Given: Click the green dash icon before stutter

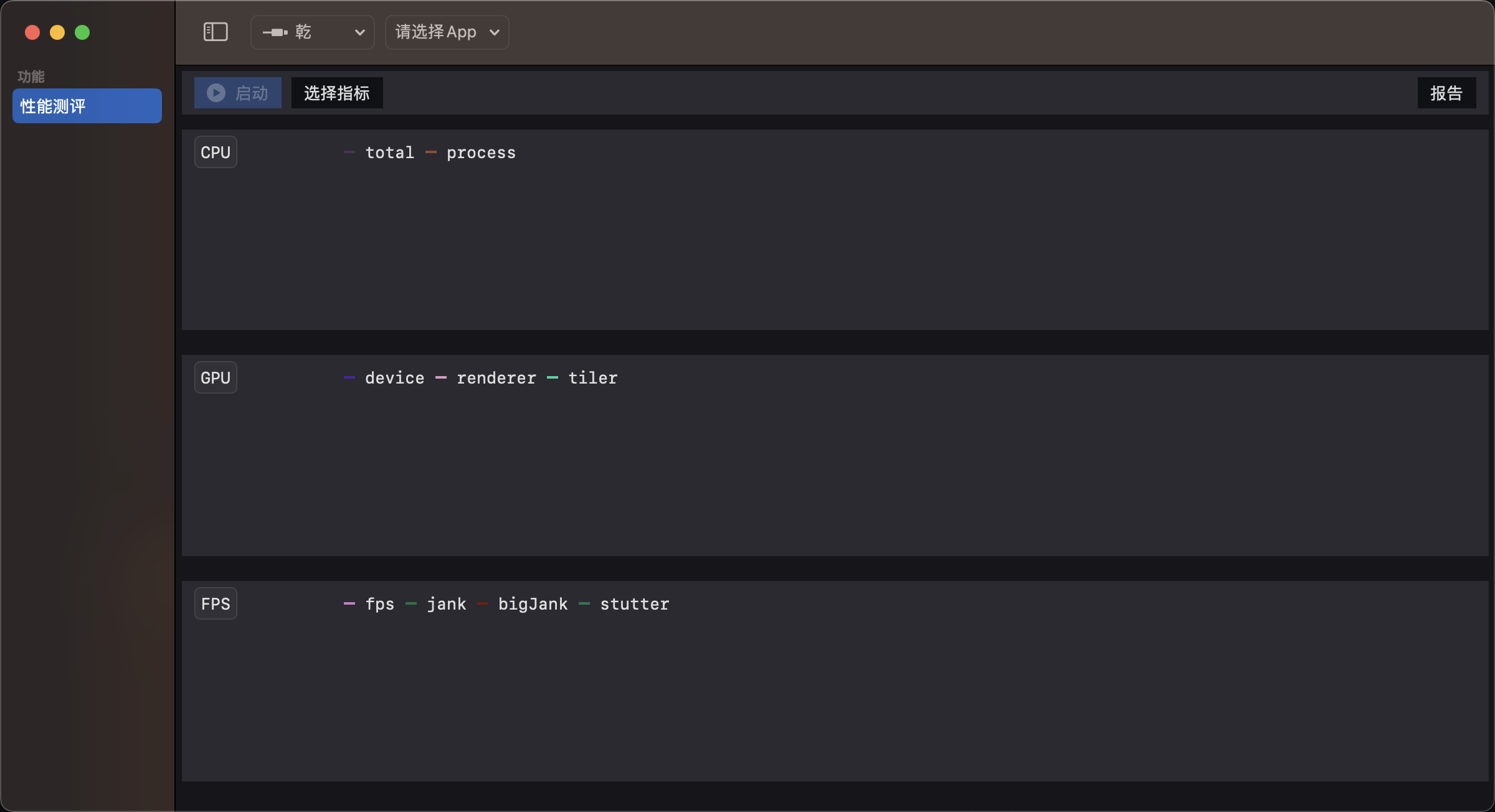Looking at the screenshot, I should point(584,603).
